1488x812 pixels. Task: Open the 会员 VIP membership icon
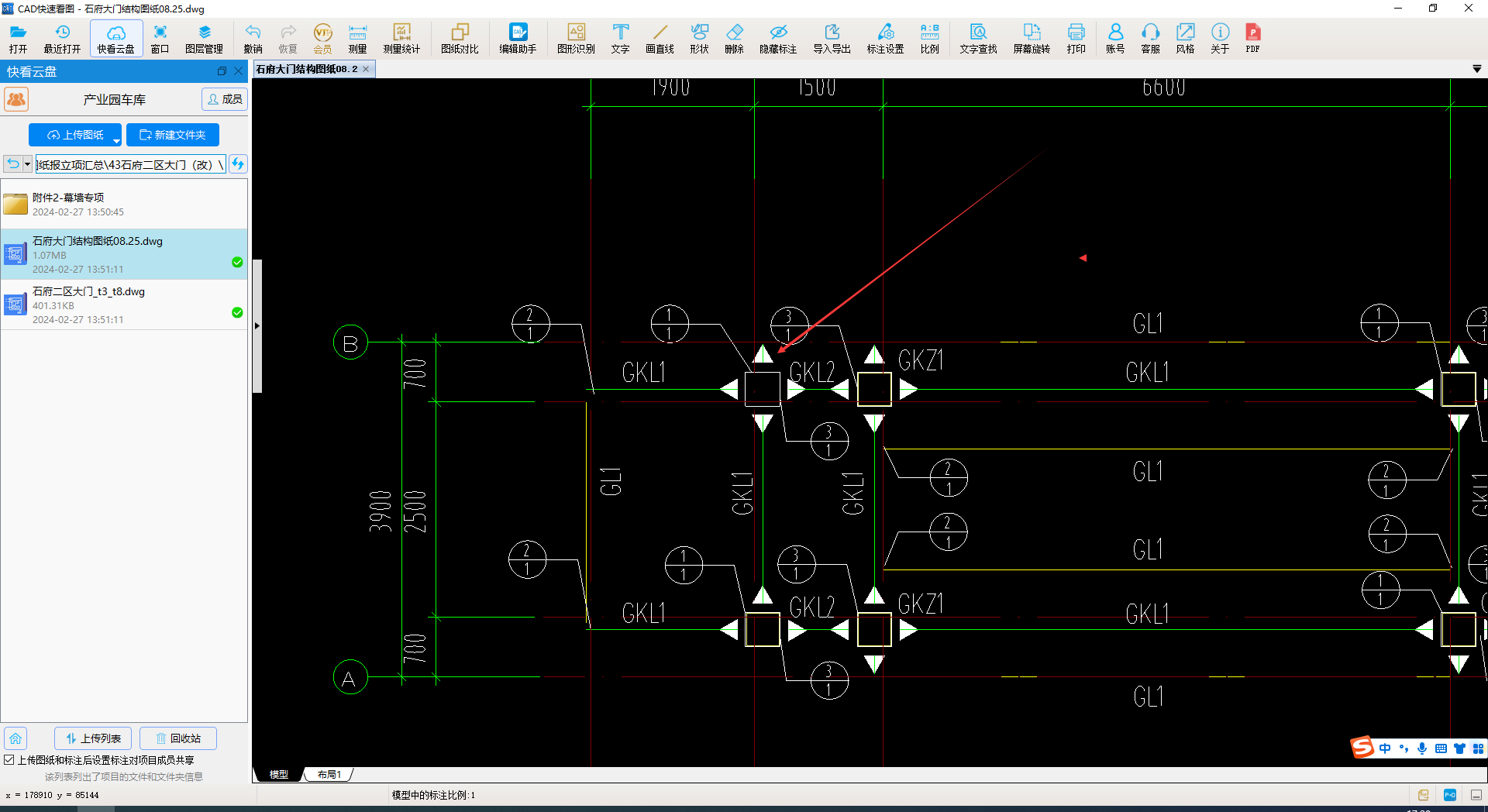[x=322, y=38]
